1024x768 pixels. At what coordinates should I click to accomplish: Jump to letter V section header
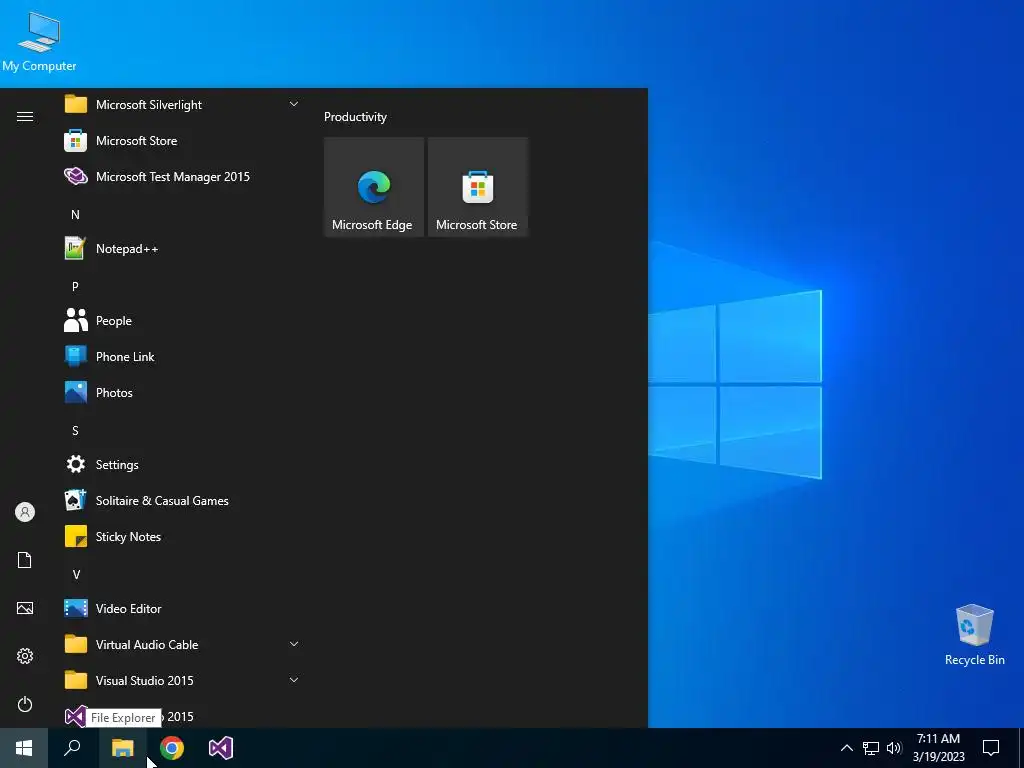tap(76, 575)
